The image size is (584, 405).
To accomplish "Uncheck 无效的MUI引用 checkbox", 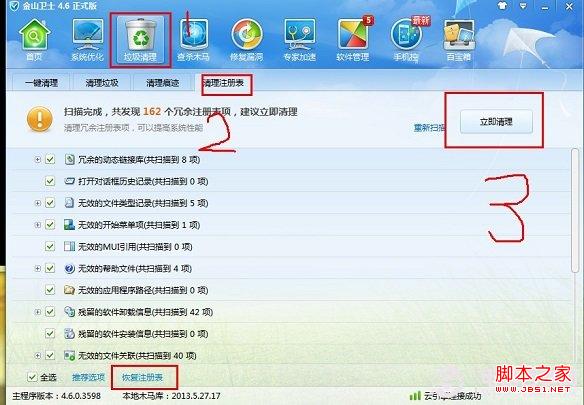I will tap(50, 246).
